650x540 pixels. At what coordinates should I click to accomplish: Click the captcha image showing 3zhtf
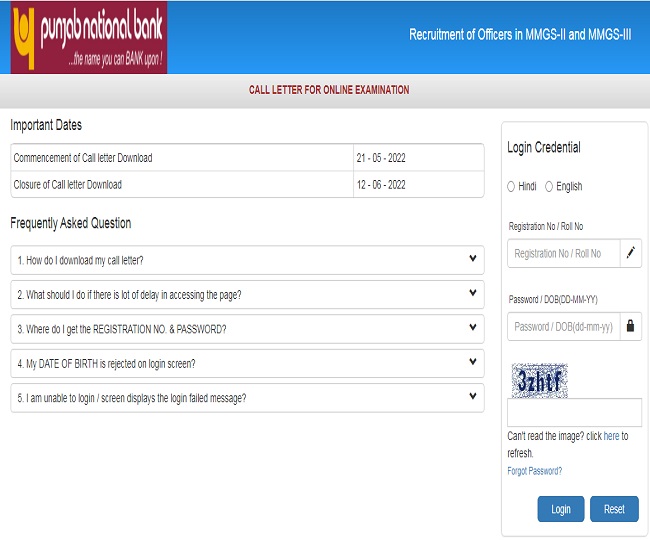pyautogui.click(x=539, y=380)
